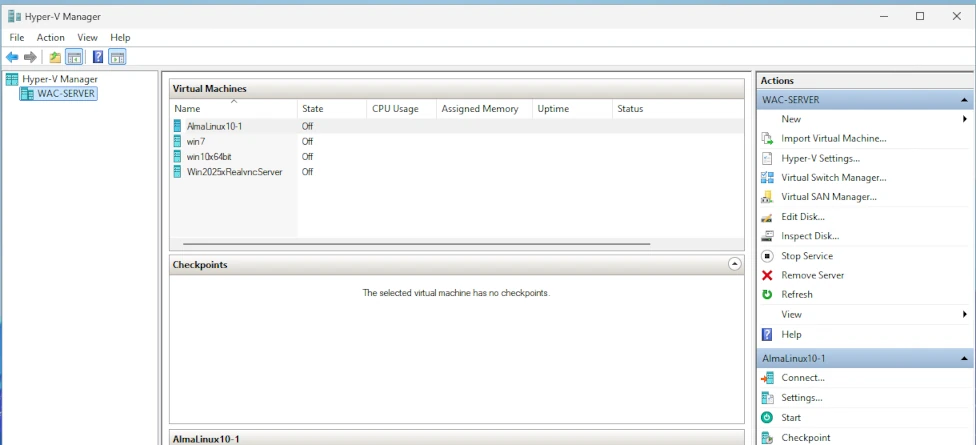The image size is (976, 445).
Task: Click the red Remove Server icon
Action: click(767, 275)
